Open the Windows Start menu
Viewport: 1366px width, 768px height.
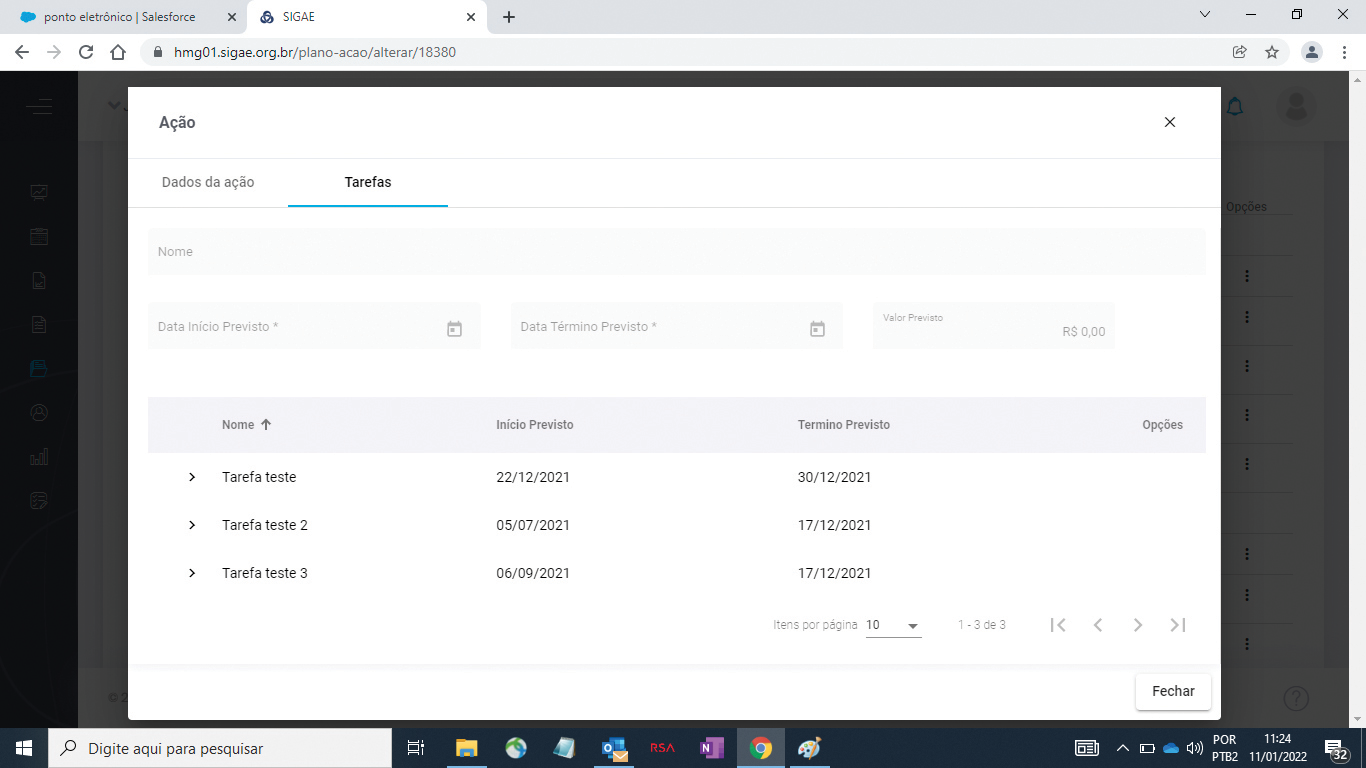coord(23,748)
